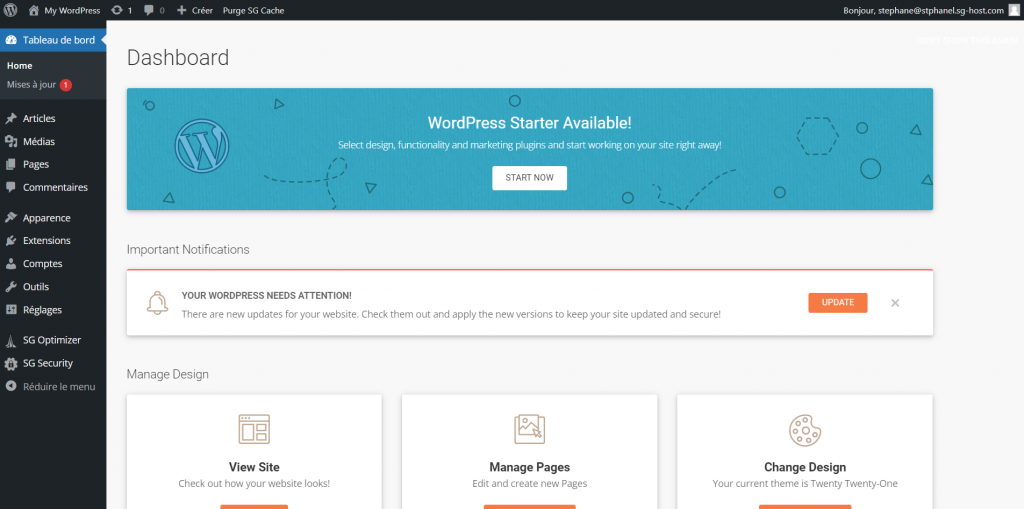Click the notification bell icon
The height and width of the screenshot is (509, 1024).
(157, 303)
